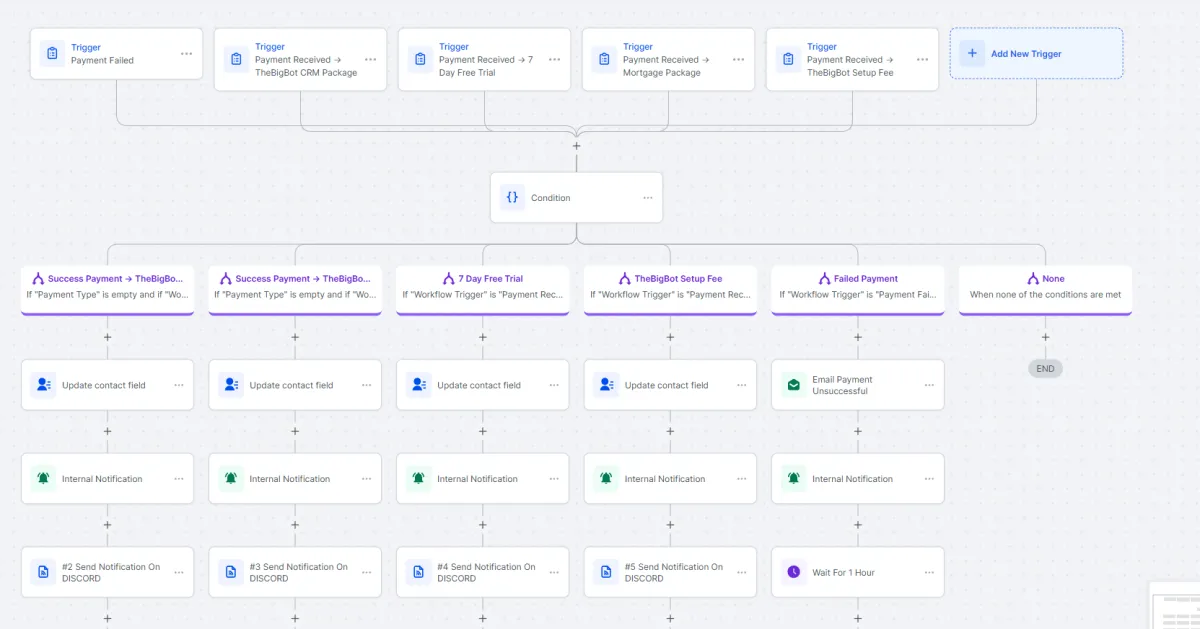The width and height of the screenshot is (1200, 629).
Task: Open the Email Payment Unsuccessful options menu
Action: pyautogui.click(x=930, y=385)
